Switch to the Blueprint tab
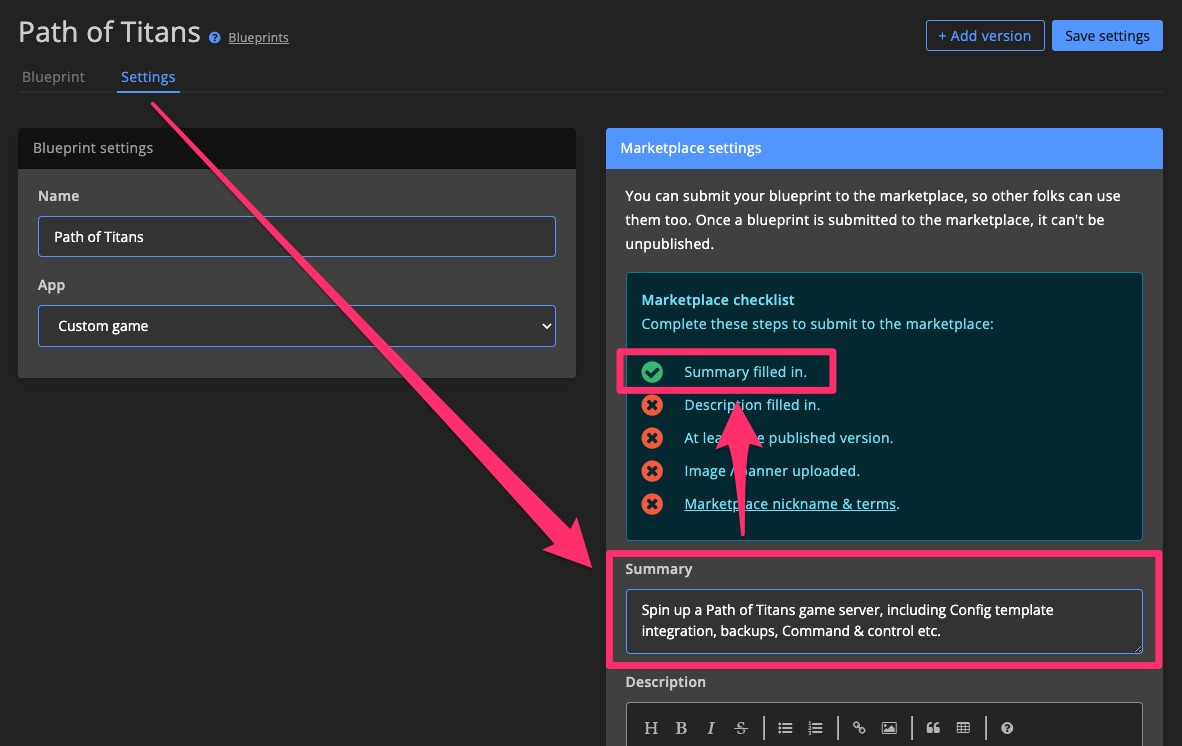The width and height of the screenshot is (1182, 746). pos(53,77)
